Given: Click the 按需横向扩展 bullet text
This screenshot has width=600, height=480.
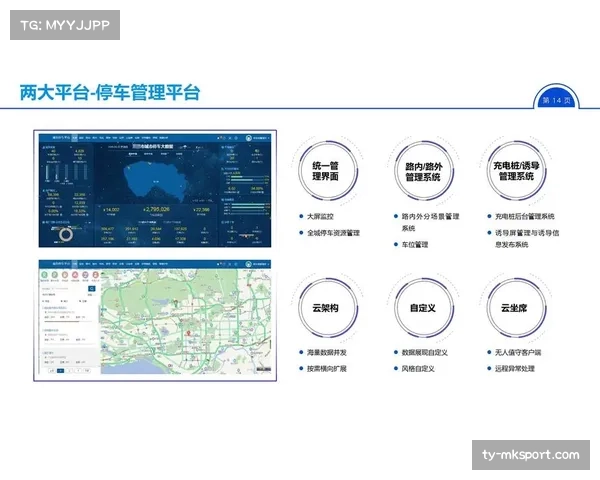Looking at the screenshot, I should (x=327, y=369).
